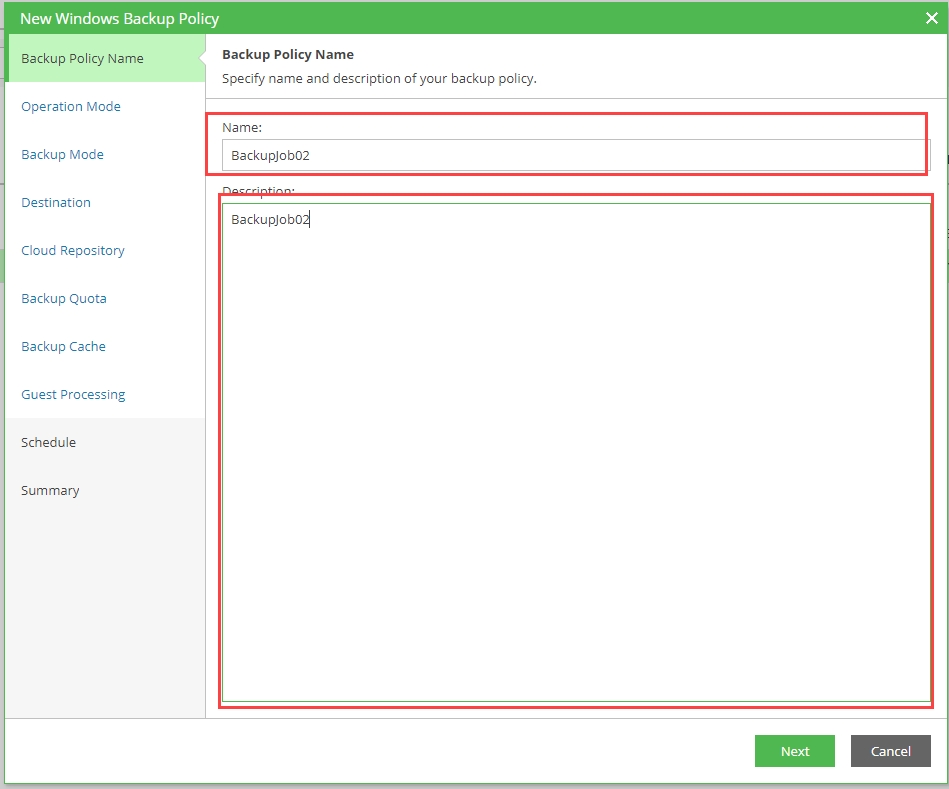949x789 pixels.
Task: Click the Name field label
Action: coord(242,128)
